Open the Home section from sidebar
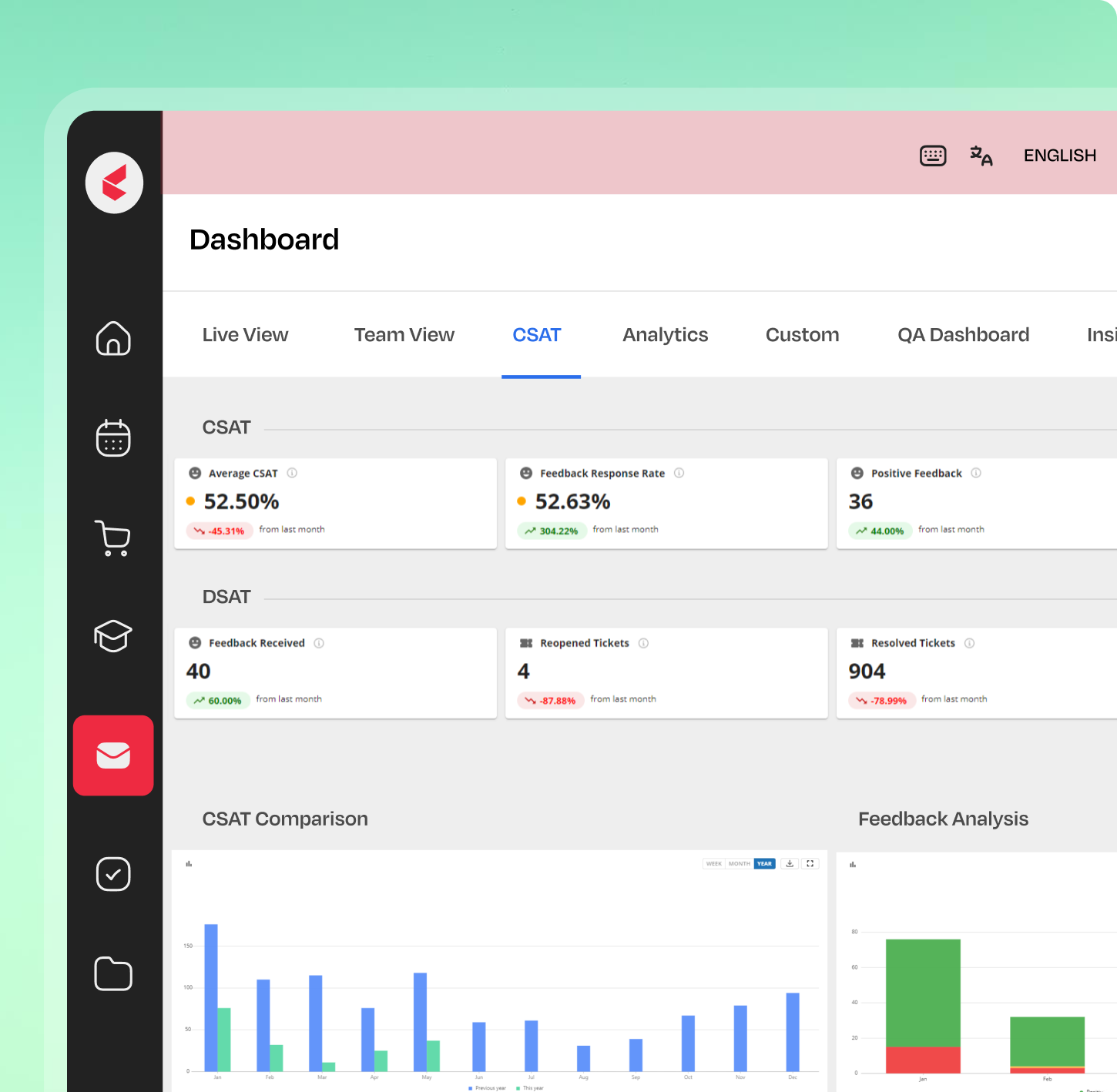The image size is (1117, 1092). coord(113,338)
